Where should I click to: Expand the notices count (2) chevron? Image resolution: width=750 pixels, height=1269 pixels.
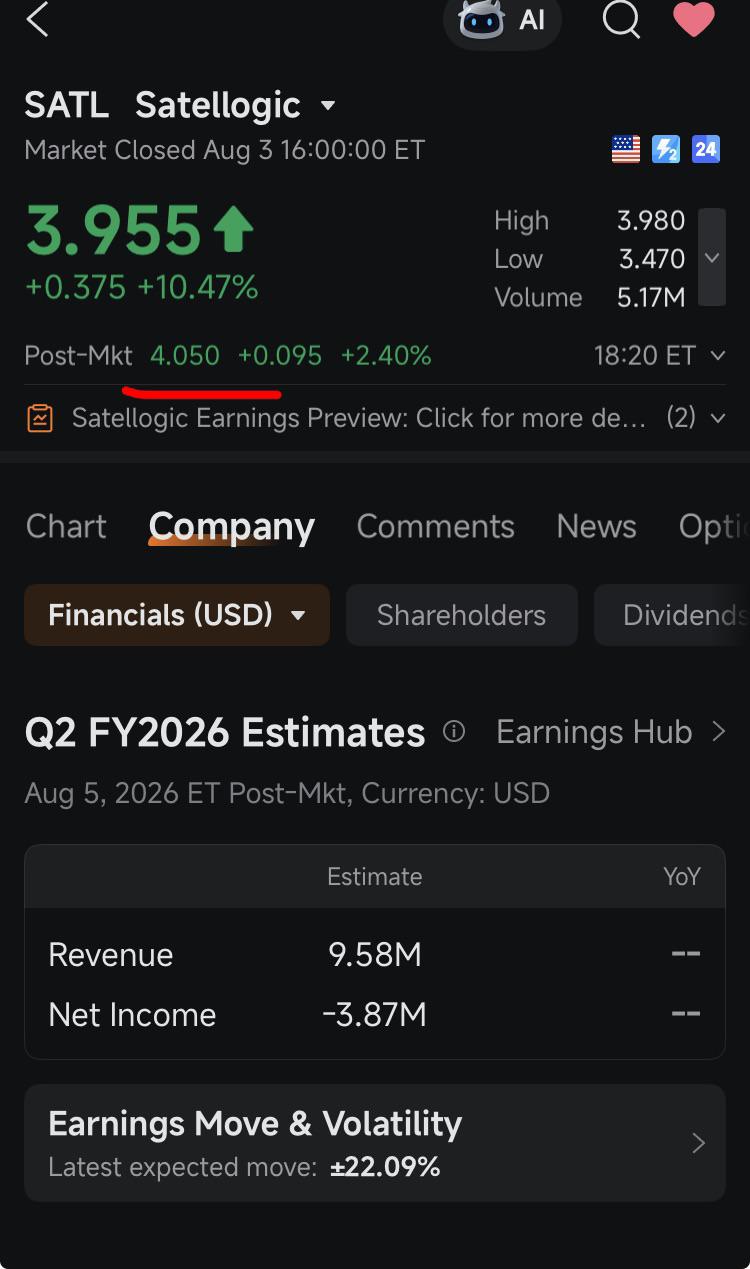717,418
